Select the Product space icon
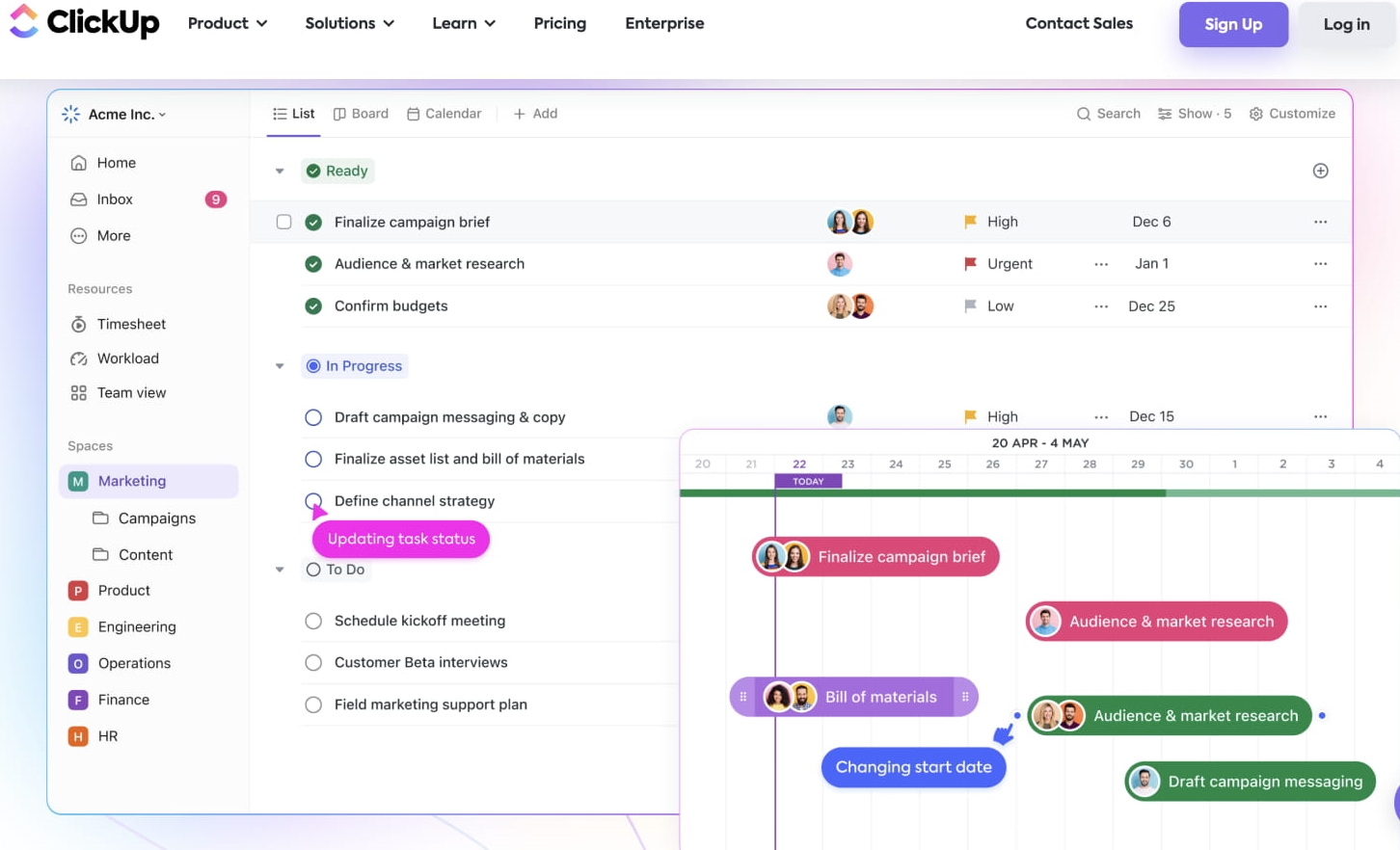The image size is (1400, 850). 78,591
